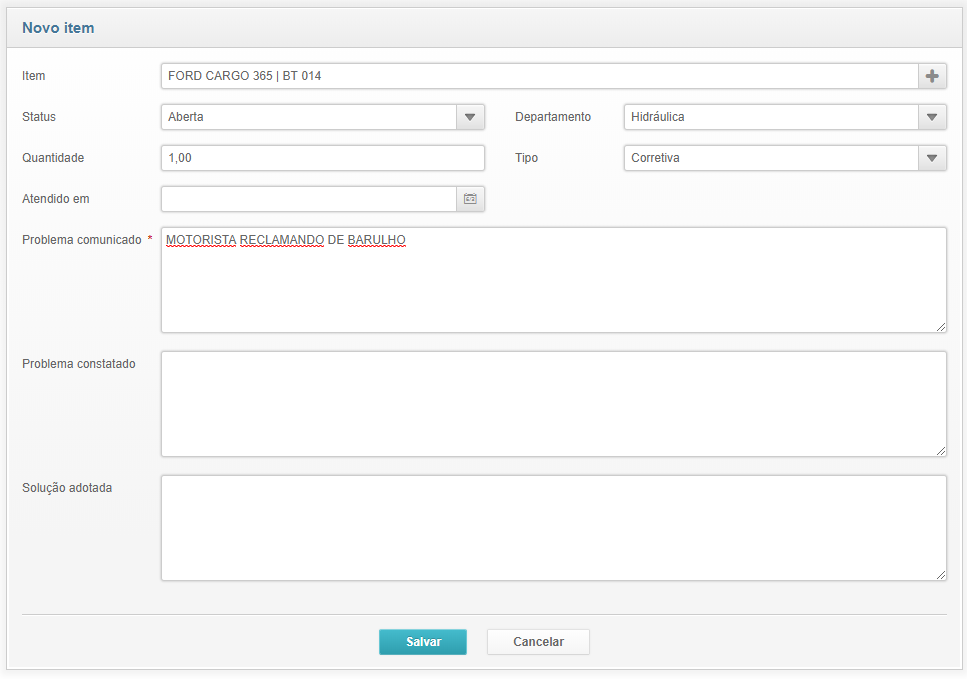The image size is (967, 679).
Task: Expand the Status dropdown arrow
Action: click(x=470, y=117)
